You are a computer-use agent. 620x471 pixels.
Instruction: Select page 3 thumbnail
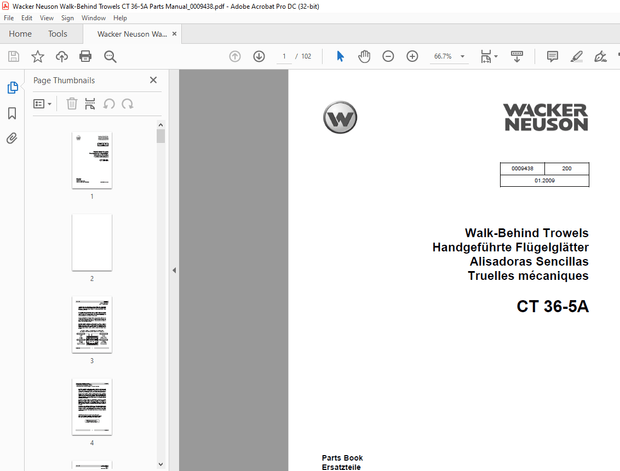[x=92, y=325]
